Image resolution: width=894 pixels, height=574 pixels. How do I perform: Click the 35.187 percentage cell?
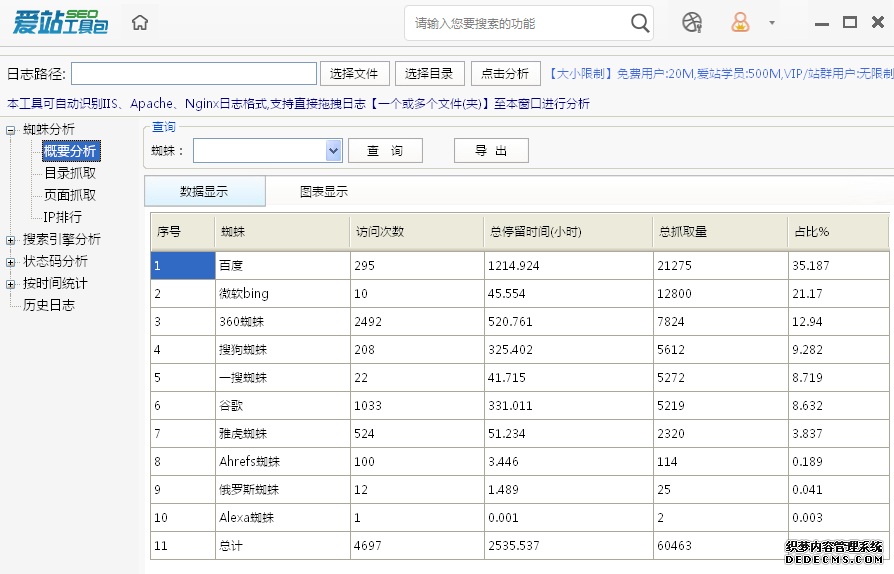click(839, 266)
